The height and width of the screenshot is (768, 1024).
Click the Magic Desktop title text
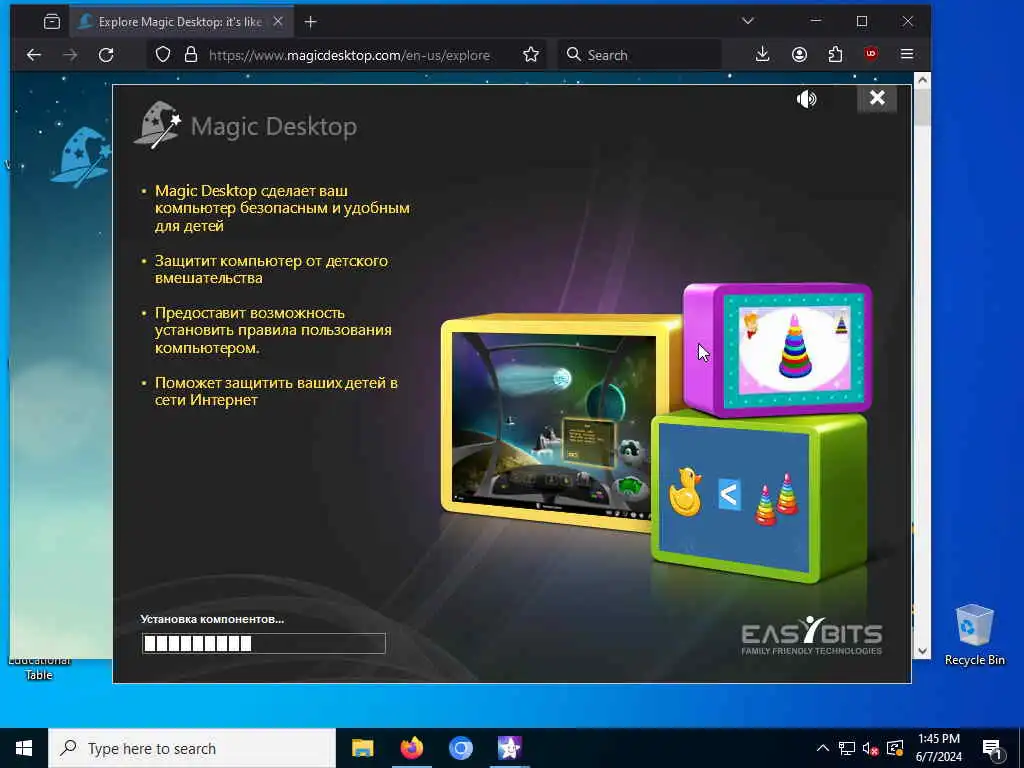pos(274,126)
